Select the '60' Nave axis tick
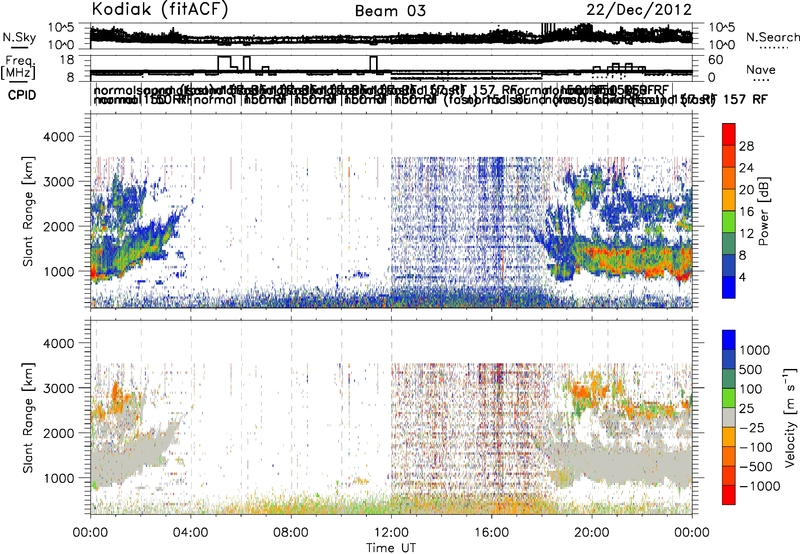 pyautogui.click(x=716, y=60)
